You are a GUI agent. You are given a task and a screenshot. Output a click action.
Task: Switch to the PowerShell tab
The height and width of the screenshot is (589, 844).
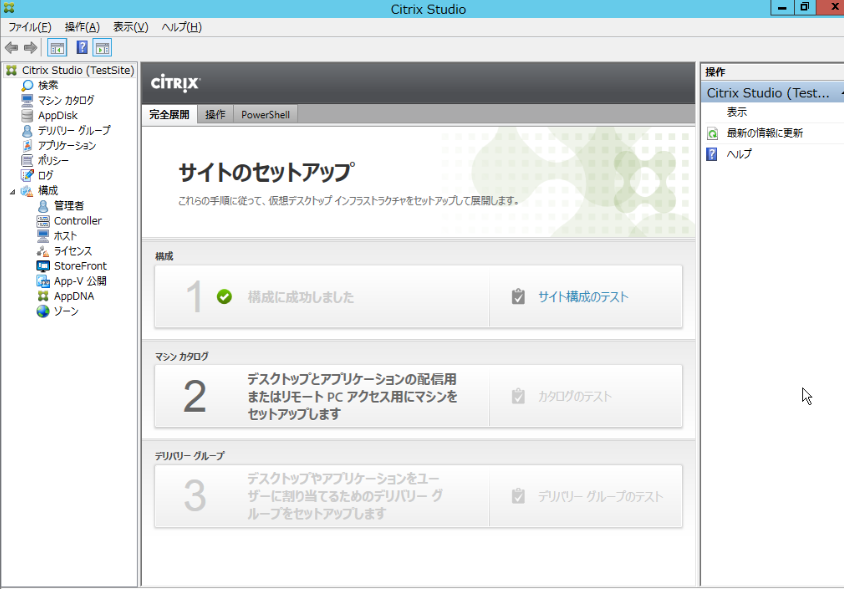(x=265, y=115)
